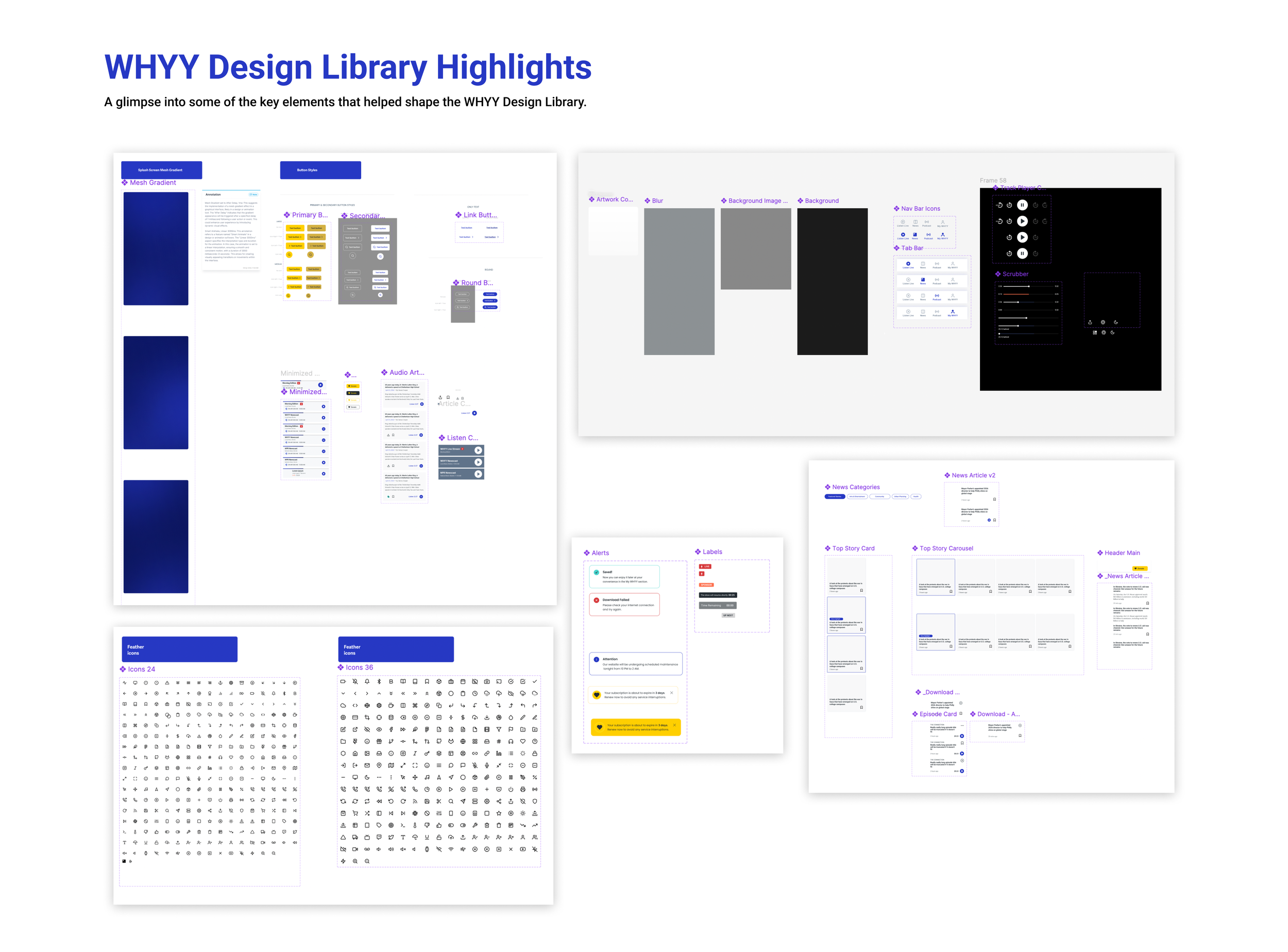
Task: Click the teal checkmark icon on the Saved alert
Action: 596,572
